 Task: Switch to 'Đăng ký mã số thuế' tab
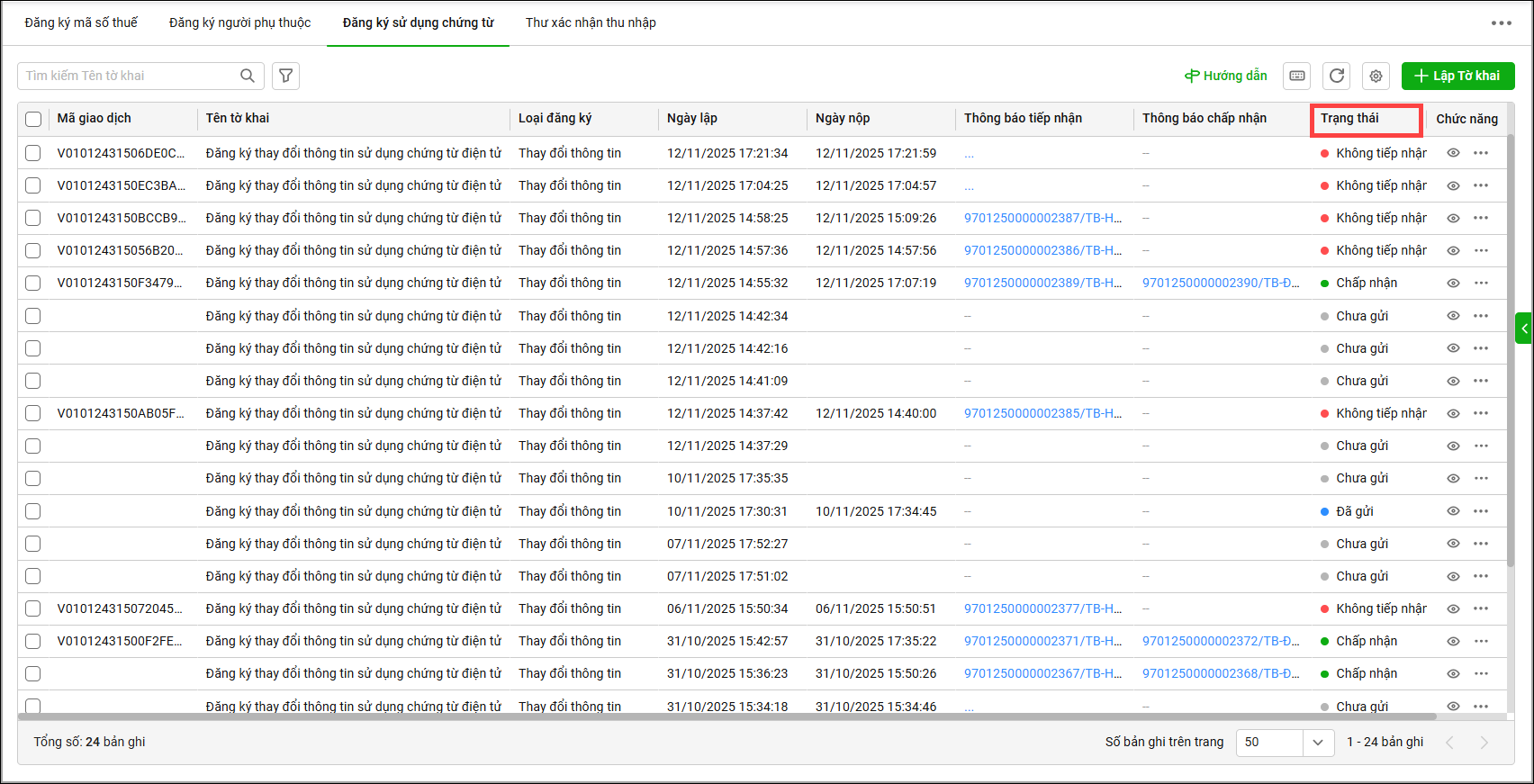tap(81, 23)
